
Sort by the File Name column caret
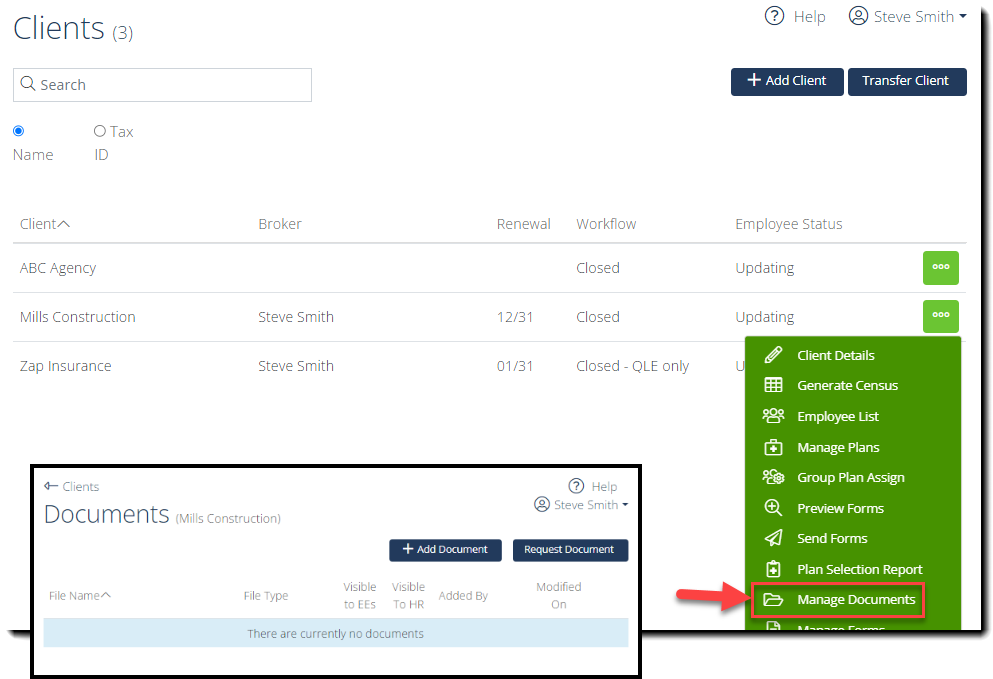coord(106,595)
